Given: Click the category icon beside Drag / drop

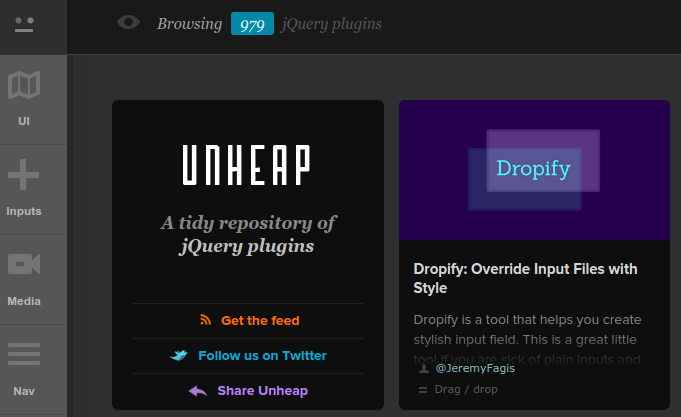Looking at the screenshot, I should pos(423,390).
